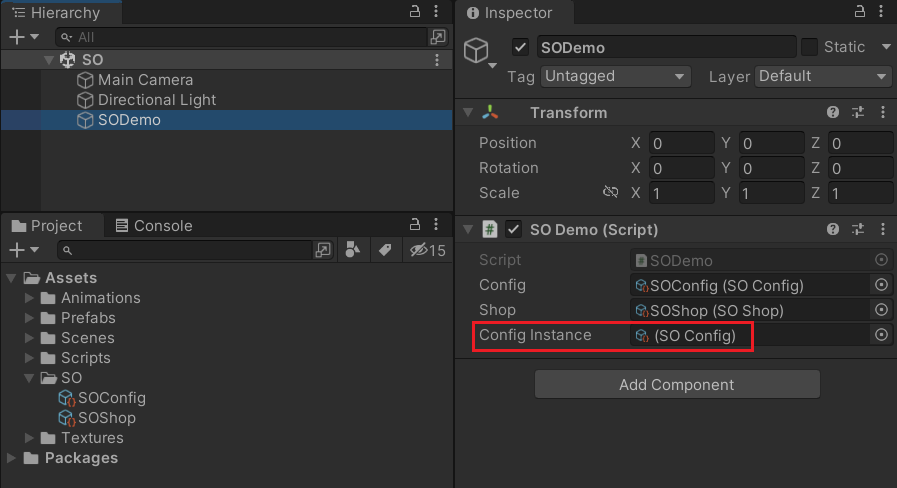Lock the Hierarchy panel with padlock icon
The image size is (897, 488).
415,11
